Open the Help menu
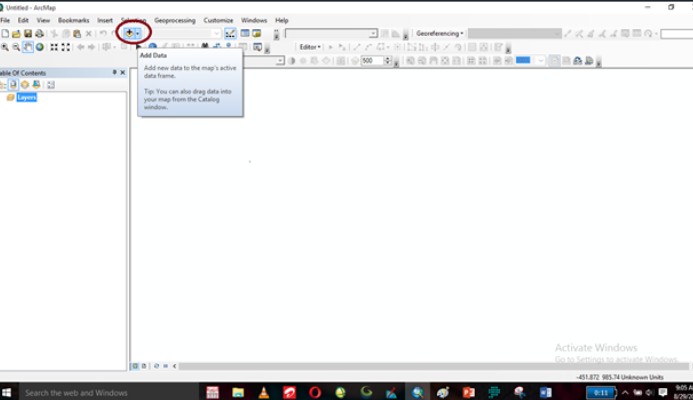 [282, 20]
